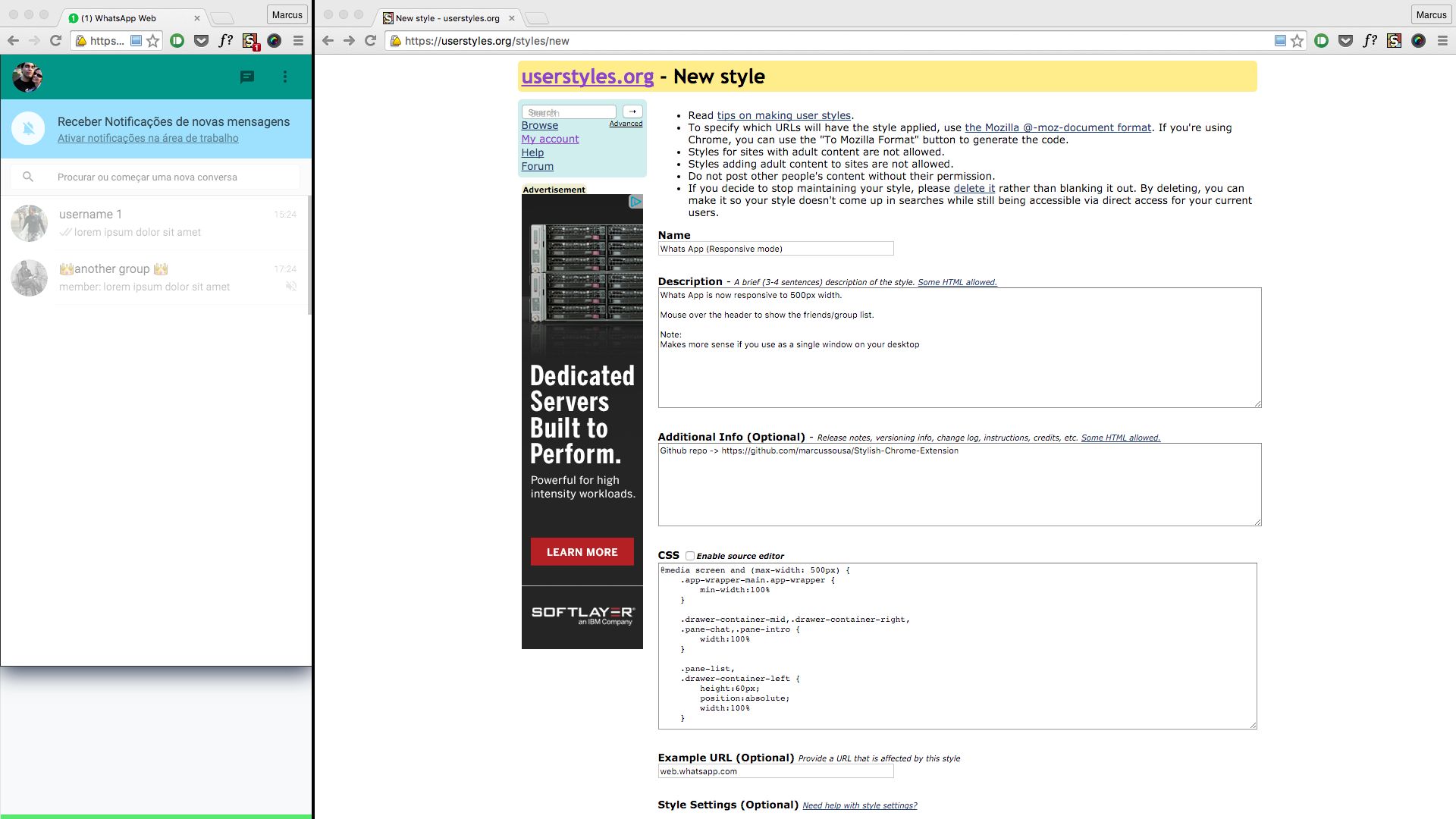Click muted speaker icon on another group chat
The image size is (1456, 819).
point(291,287)
